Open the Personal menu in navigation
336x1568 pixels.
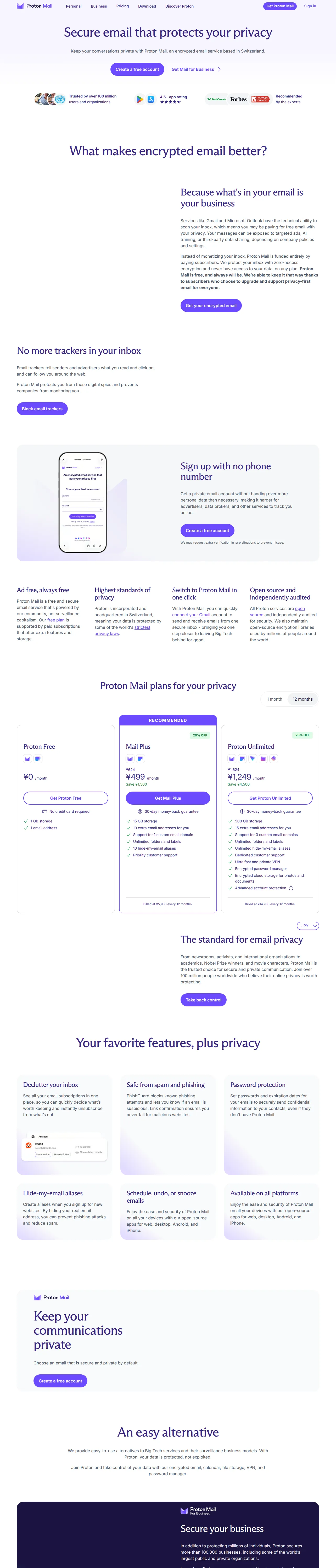click(x=74, y=6)
